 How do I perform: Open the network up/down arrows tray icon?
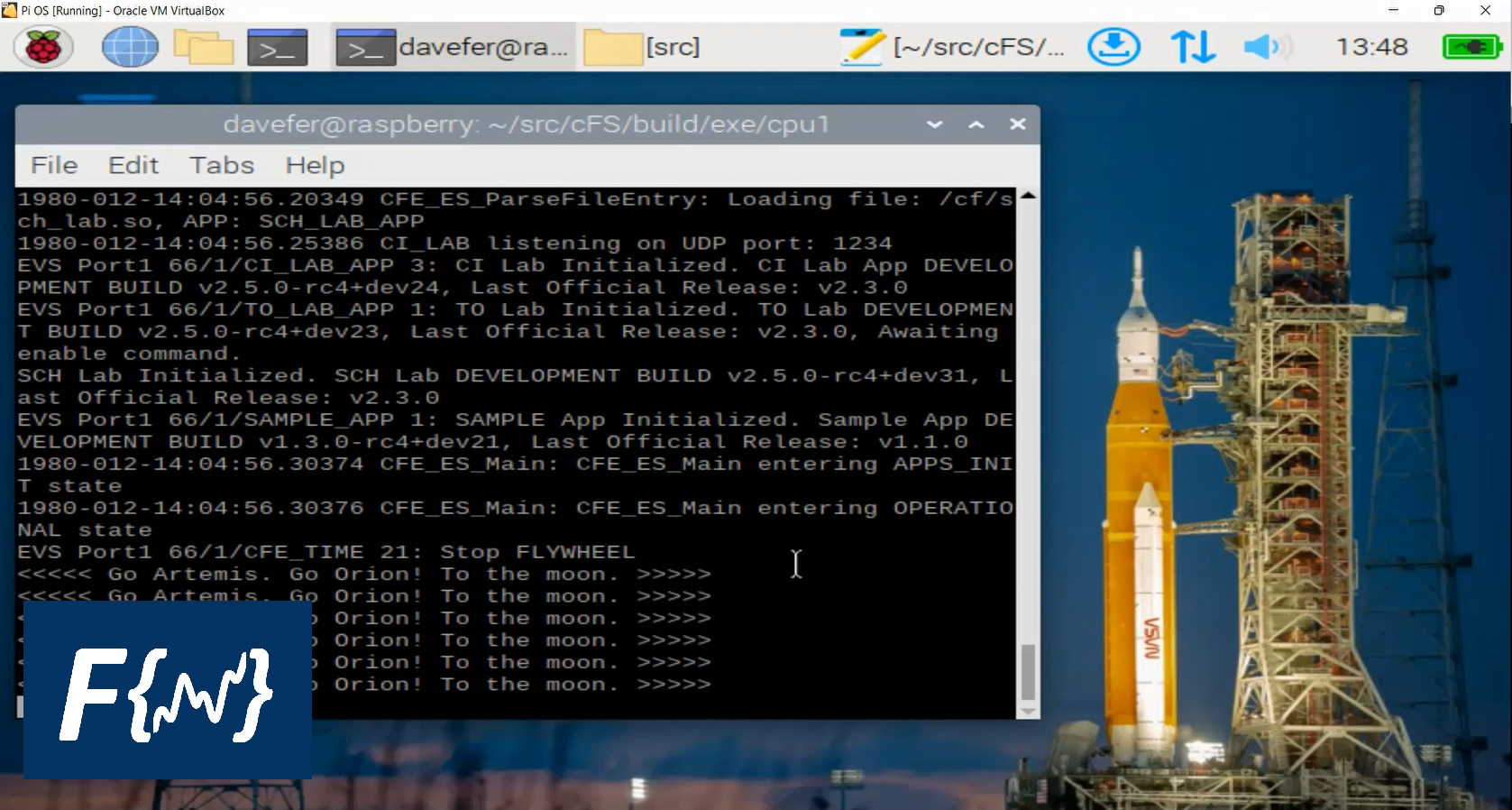(x=1193, y=47)
